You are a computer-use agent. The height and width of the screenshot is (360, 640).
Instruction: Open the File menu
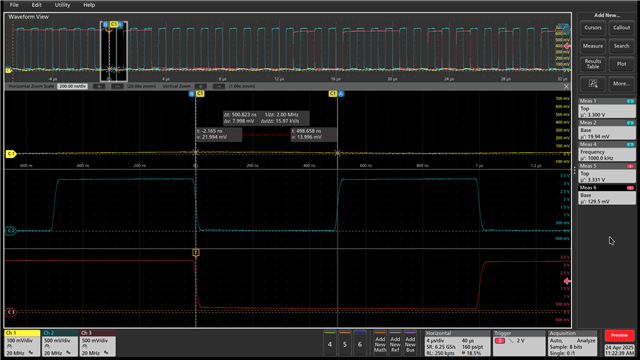pyautogui.click(x=14, y=5)
